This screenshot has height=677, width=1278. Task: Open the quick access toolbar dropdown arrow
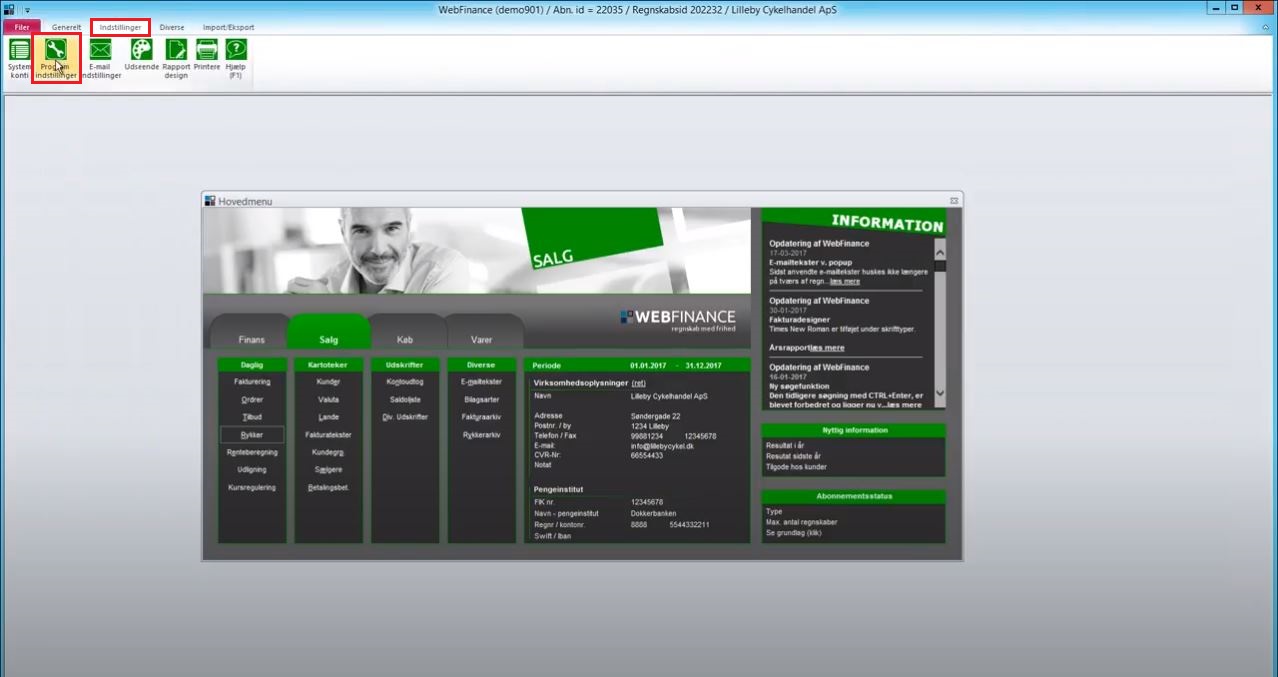[x=27, y=10]
